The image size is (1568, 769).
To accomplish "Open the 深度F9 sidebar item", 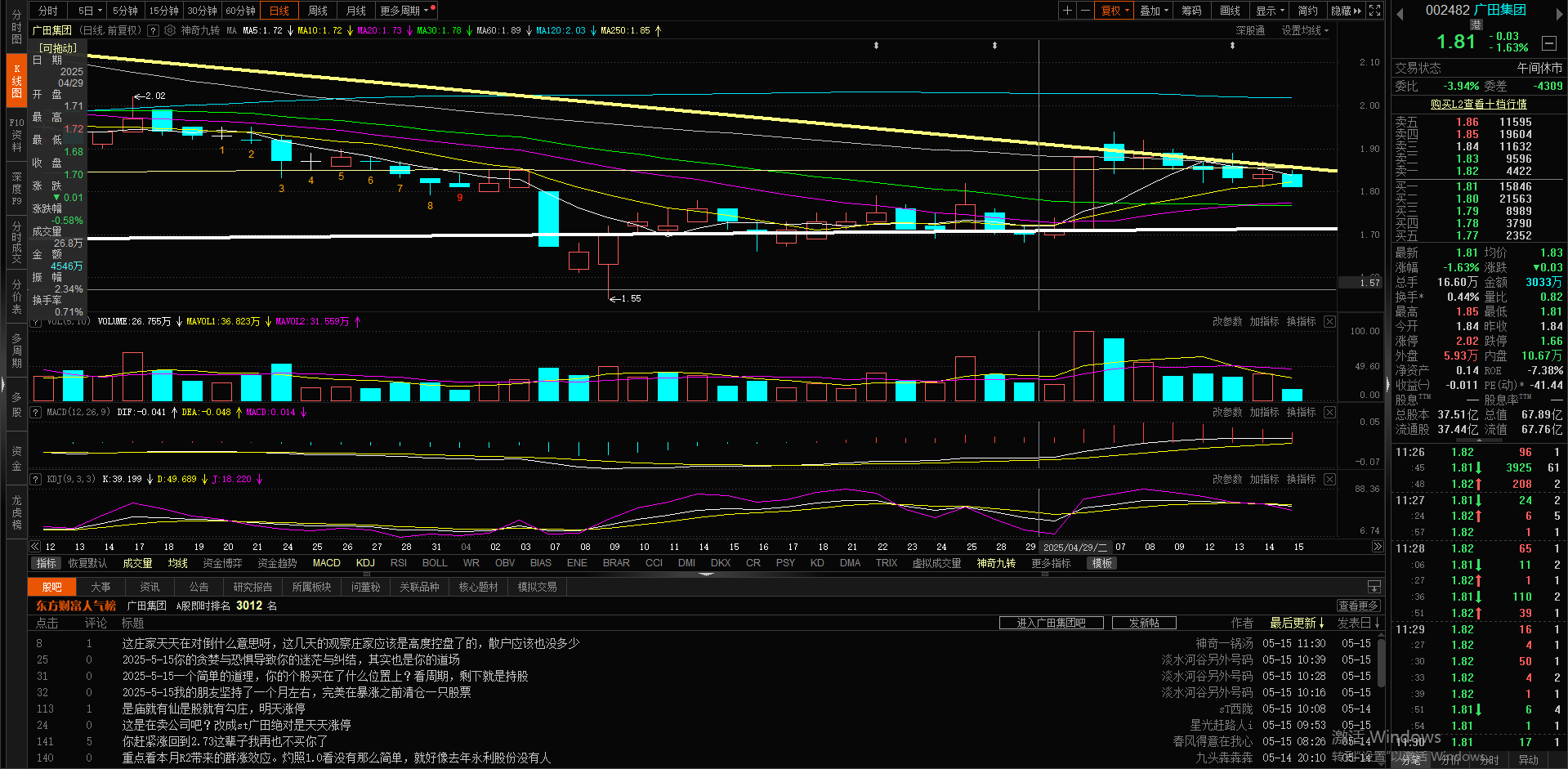I will [x=16, y=188].
